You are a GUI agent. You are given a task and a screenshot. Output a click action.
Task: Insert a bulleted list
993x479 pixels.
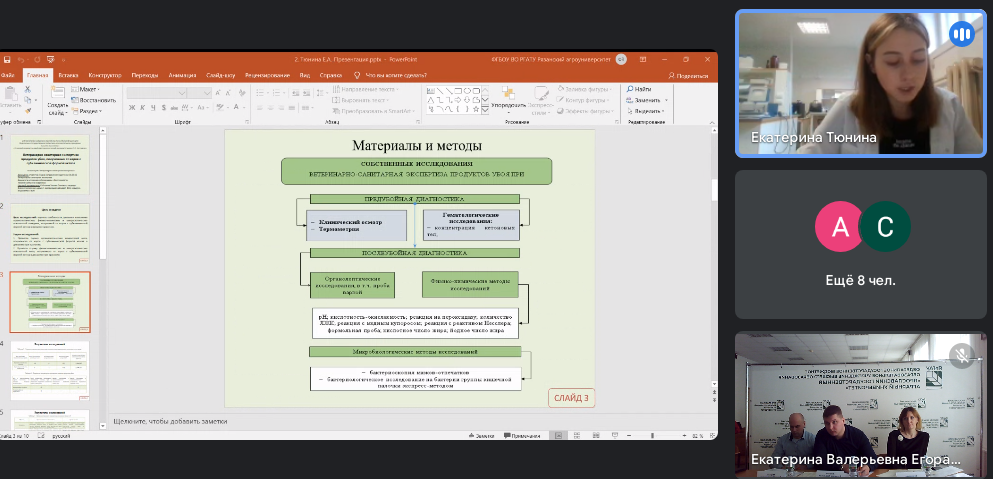[259, 93]
